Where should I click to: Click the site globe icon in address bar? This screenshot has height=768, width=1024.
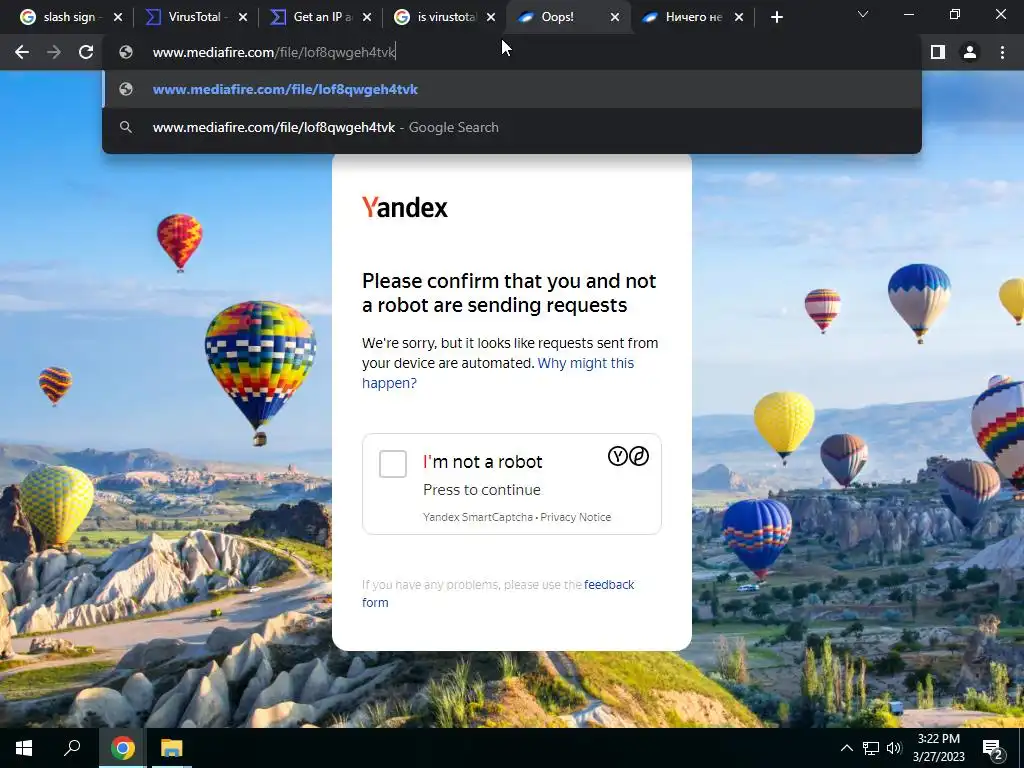126,52
